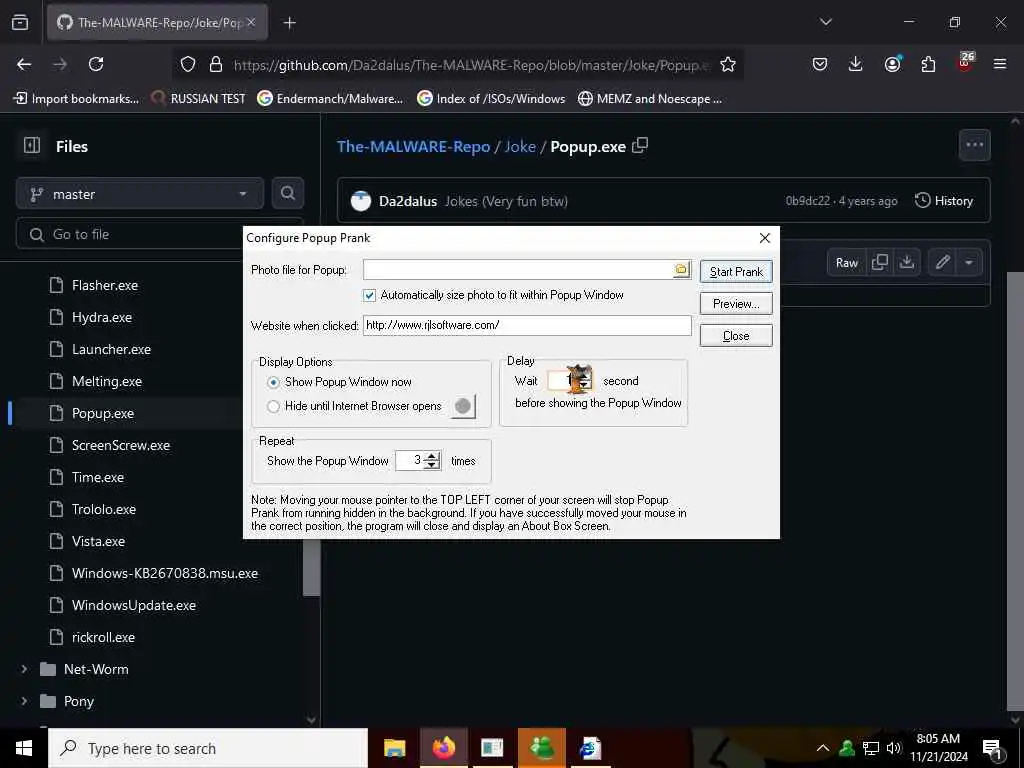Edit the file with the pencil icon
Image resolution: width=1024 pixels, height=768 pixels.
tap(942, 262)
